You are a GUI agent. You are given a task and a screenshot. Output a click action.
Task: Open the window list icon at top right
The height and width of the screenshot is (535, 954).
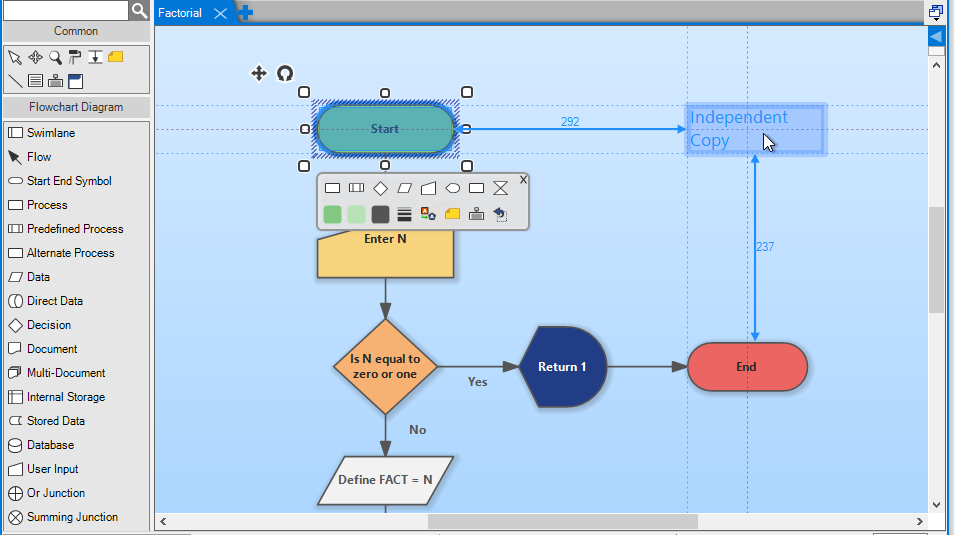pos(936,12)
